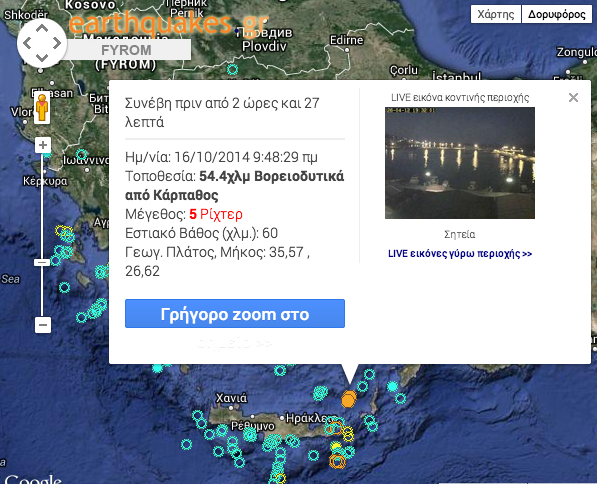Close the earthquake info popup

pos(573,97)
